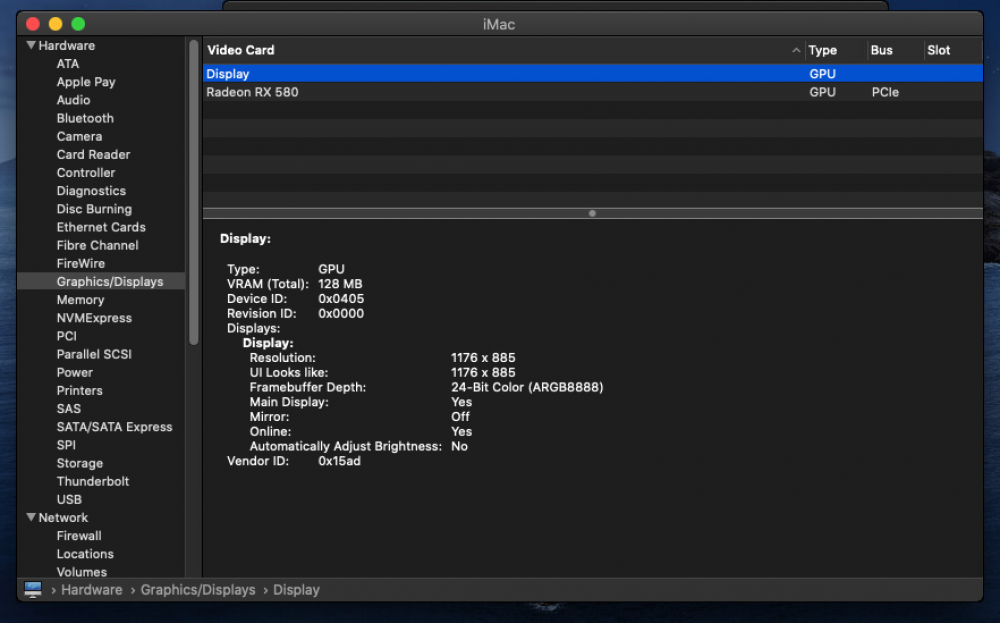
Task: Select Storage in the sidebar
Action: click(80, 463)
